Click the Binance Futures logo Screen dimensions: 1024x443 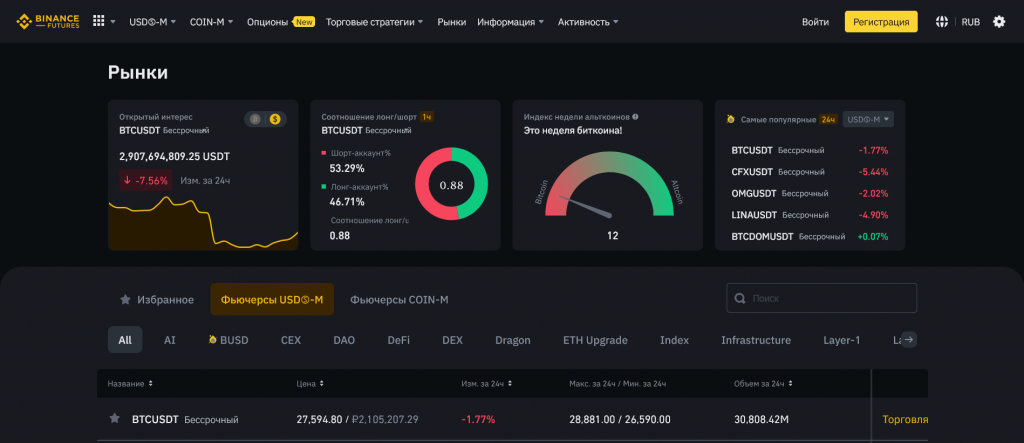click(x=48, y=22)
